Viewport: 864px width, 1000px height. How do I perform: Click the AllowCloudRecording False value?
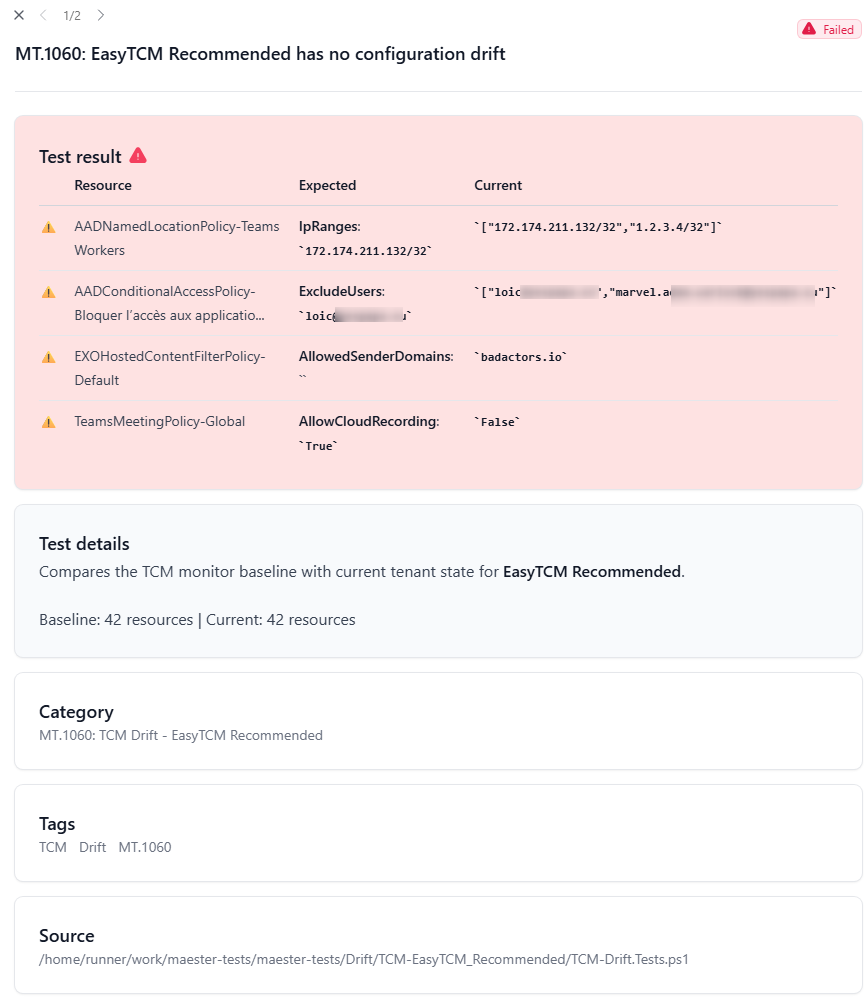[498, 422]
